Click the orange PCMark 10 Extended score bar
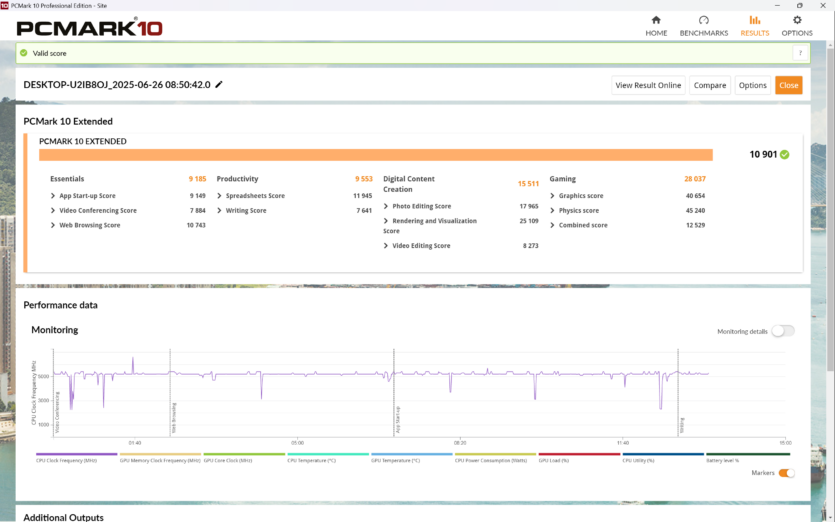 tap(375, 155)
